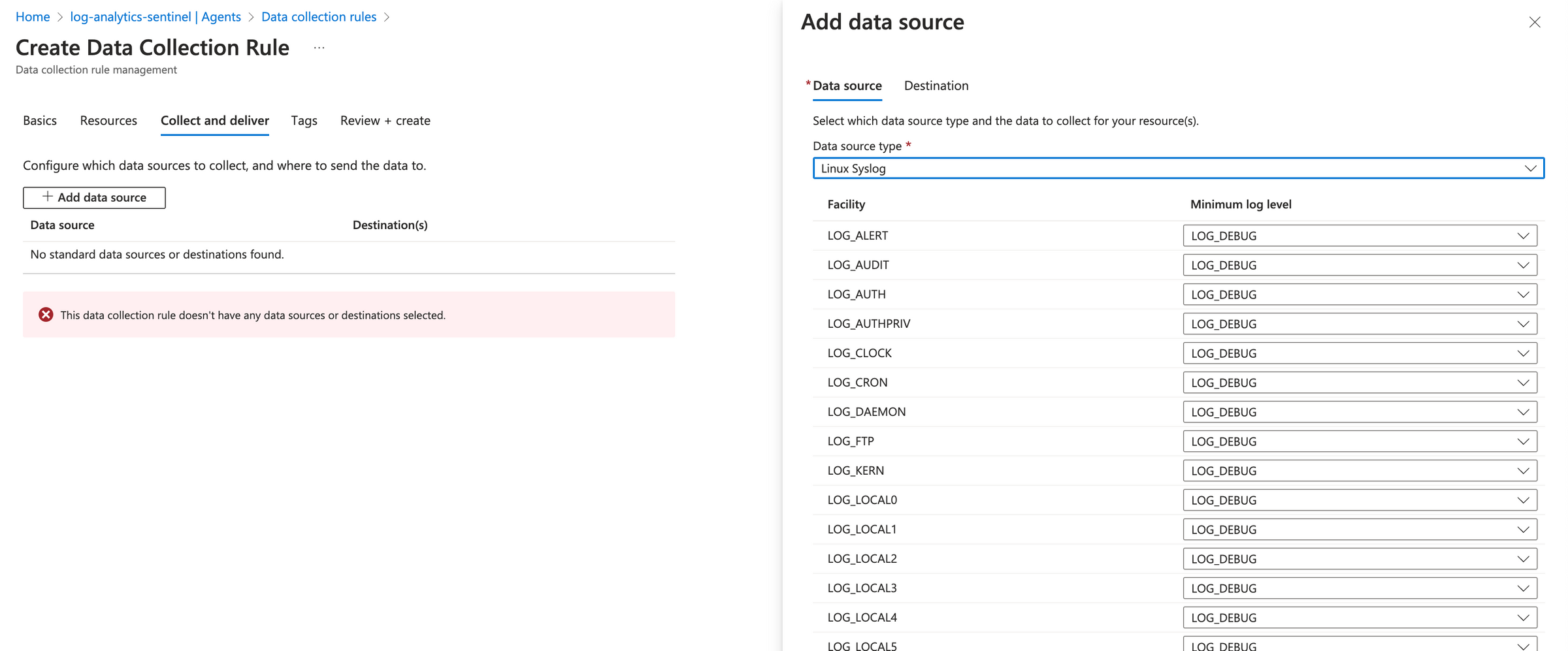Close the Add data source panel
1568x651 pixels.
tap(1535, 22)
